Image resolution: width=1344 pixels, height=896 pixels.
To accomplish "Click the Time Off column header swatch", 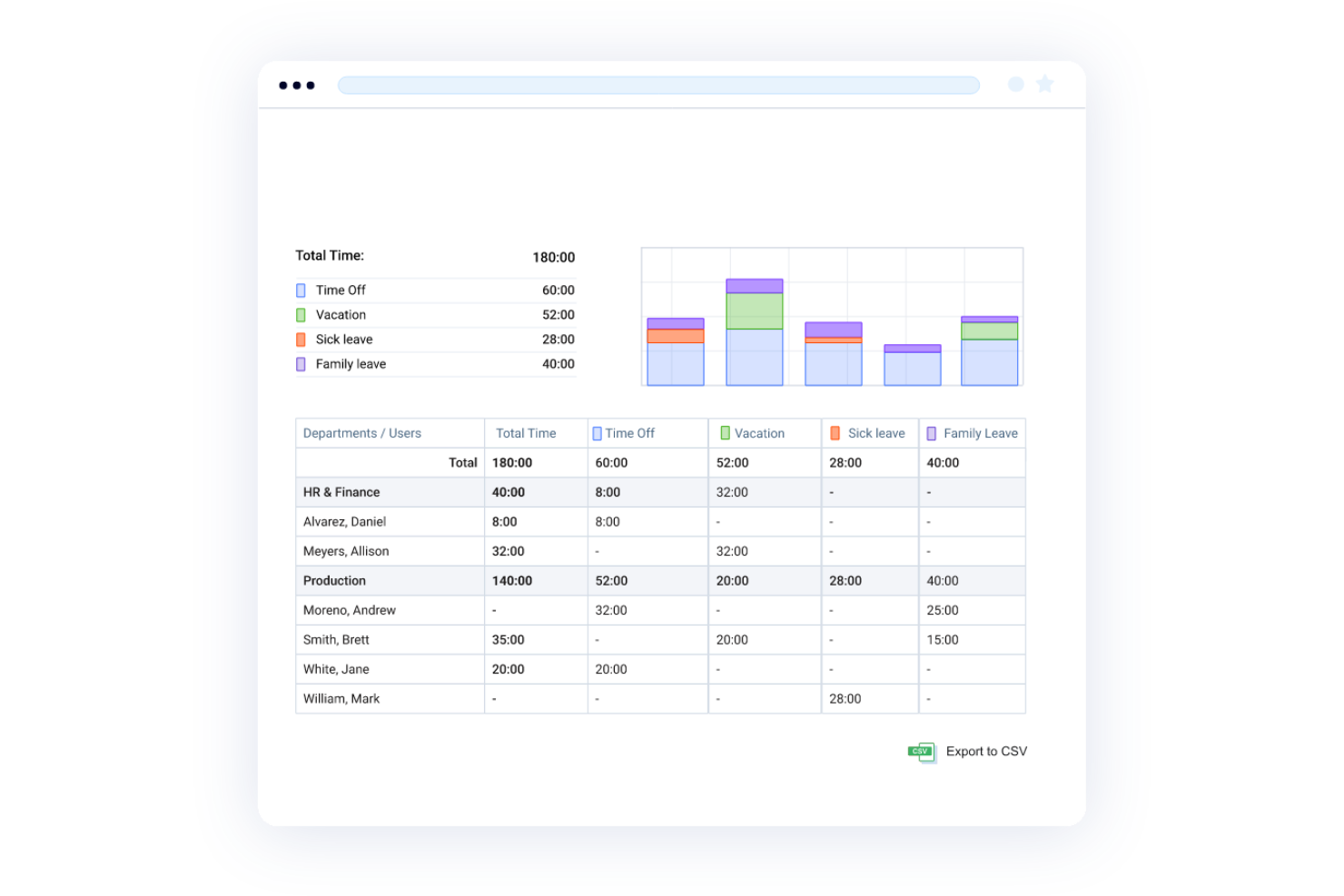I will click(597, 434).
